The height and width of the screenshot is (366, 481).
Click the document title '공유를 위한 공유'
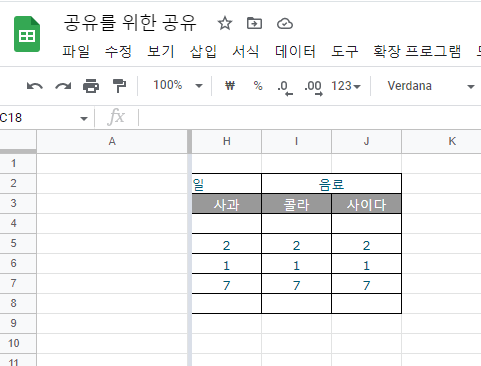(x=130, y=23)
